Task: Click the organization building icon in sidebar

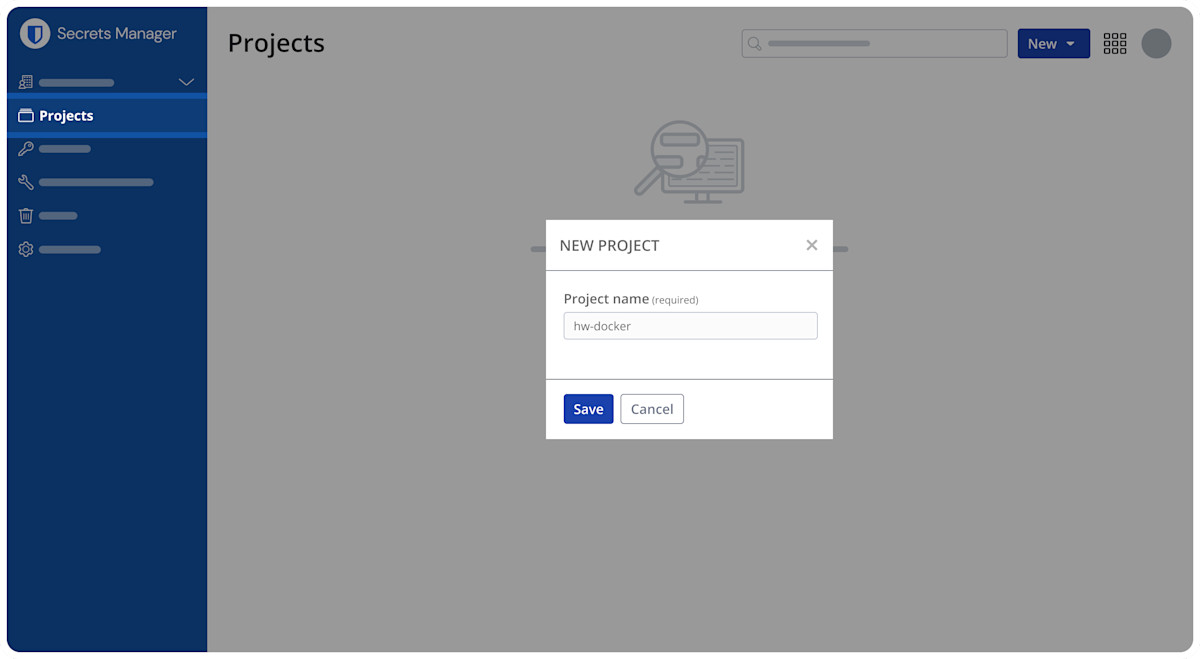Action: point(26,82)
